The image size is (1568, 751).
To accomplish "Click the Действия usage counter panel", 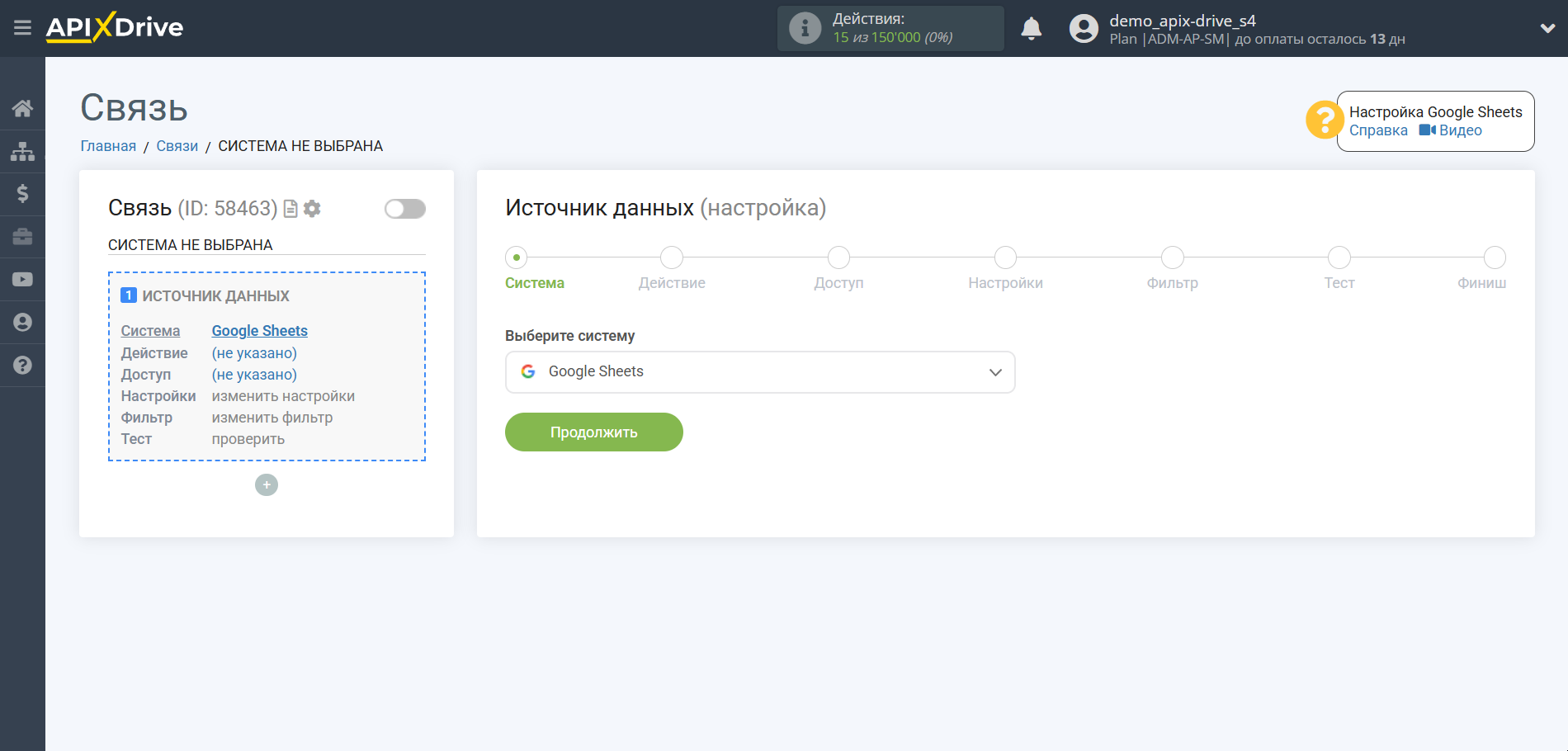I will 890,27.
